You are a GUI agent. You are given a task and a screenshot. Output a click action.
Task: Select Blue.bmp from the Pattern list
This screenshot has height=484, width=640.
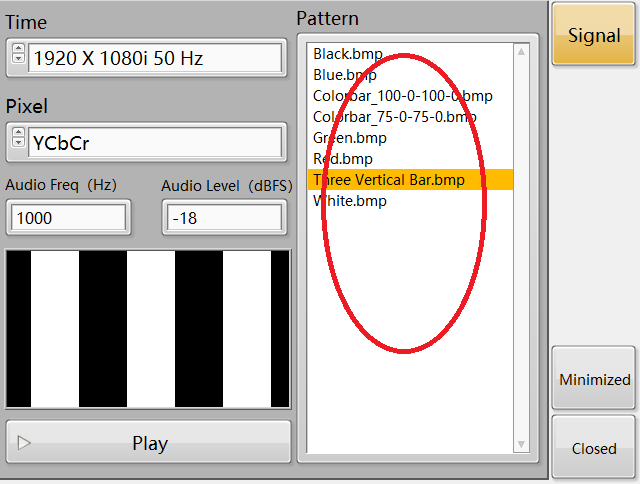pyautogui.click(x=344, y=75)
